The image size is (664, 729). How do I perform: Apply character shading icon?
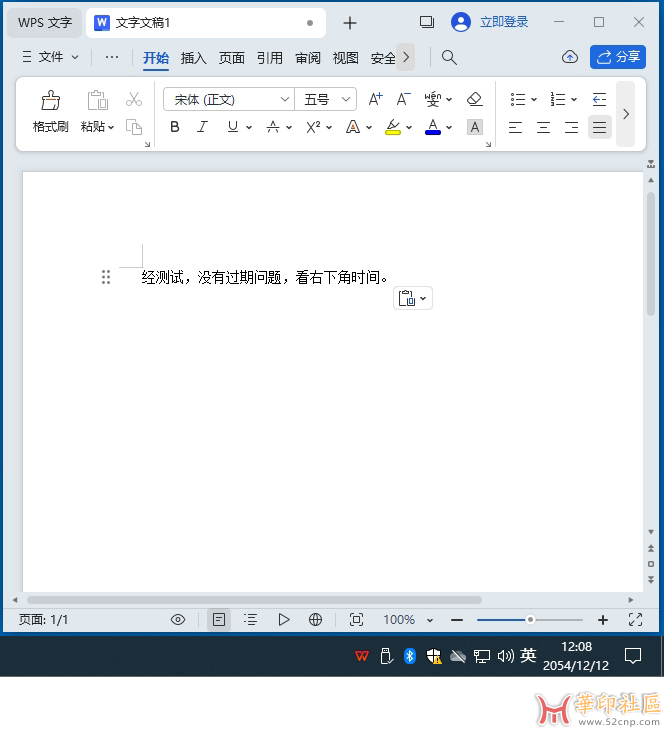[x=475, y=127]
